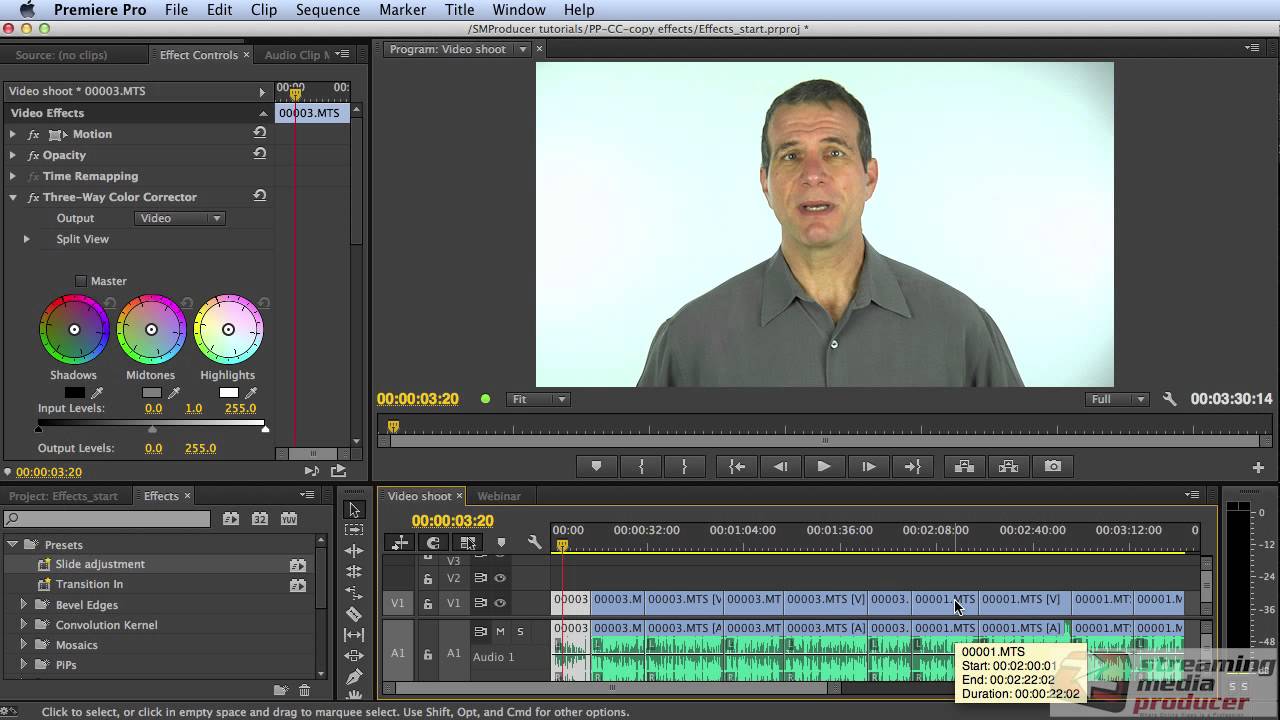Select the Slide tool
This screenshot has width=1280, height=720.
pos(354,656)
